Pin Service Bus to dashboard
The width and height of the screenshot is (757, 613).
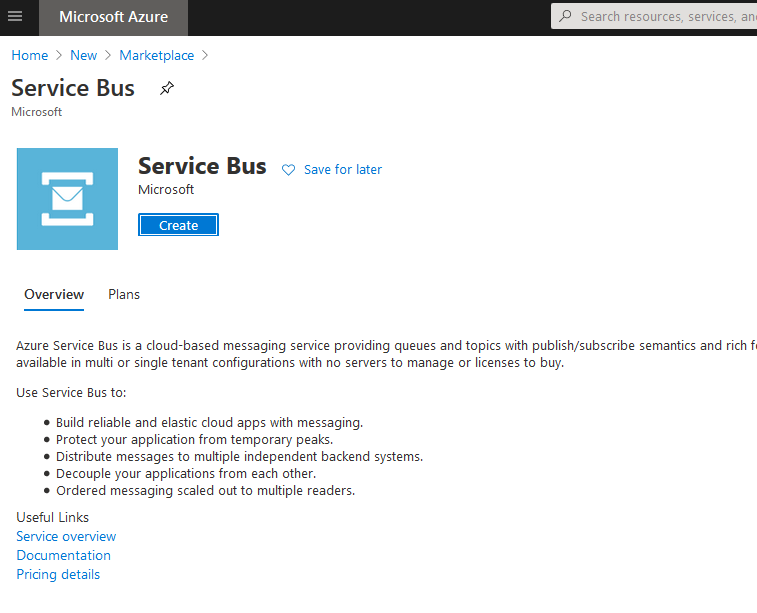coord(167,88)
